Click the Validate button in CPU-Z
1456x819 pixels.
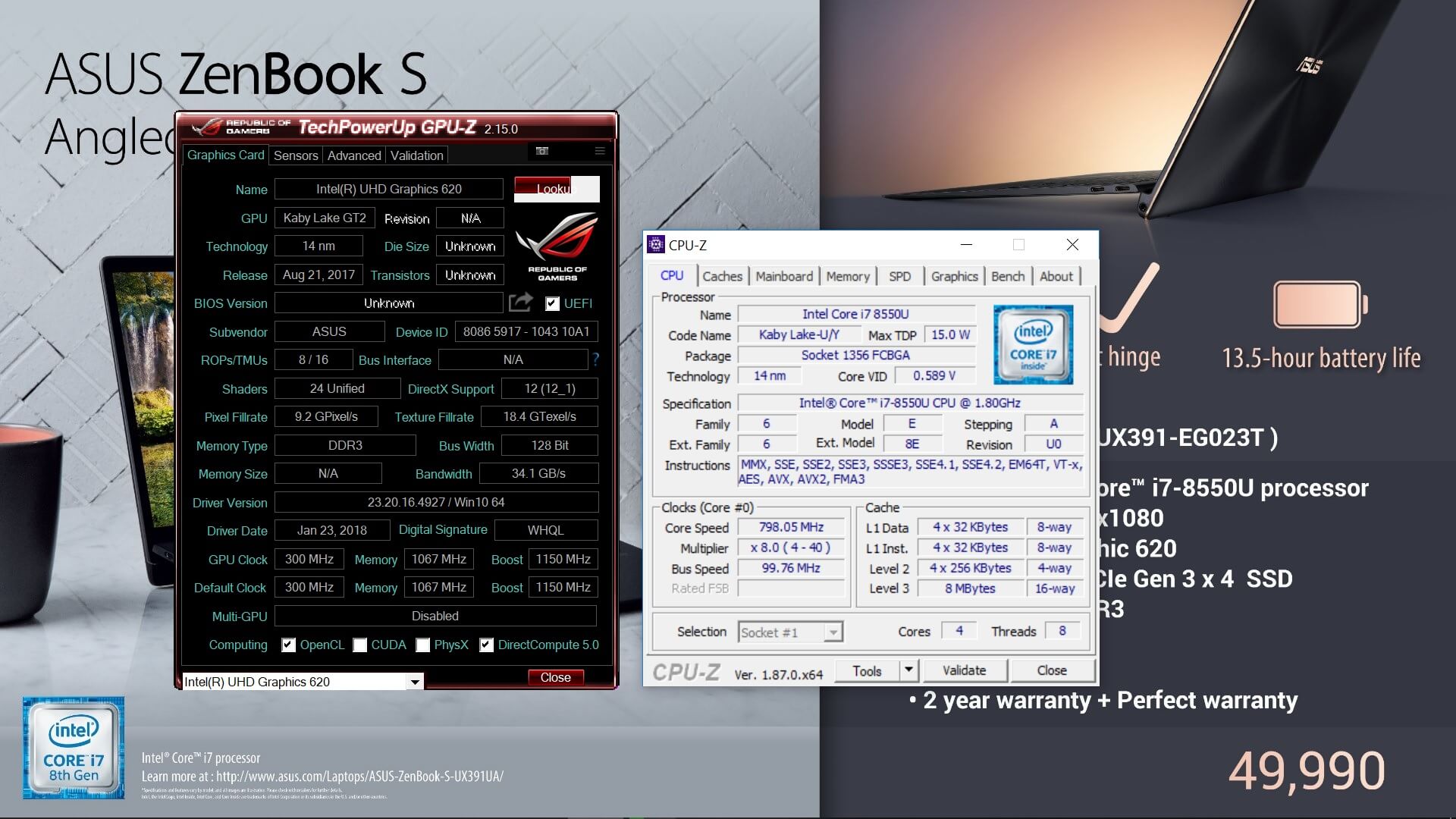(965, 670)
